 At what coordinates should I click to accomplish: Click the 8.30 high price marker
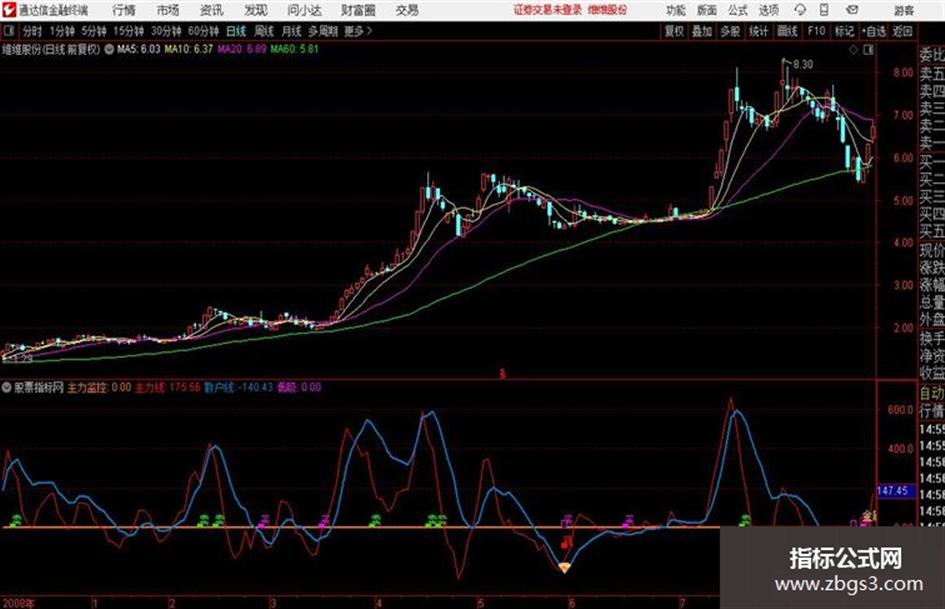(x=803, y=65)
